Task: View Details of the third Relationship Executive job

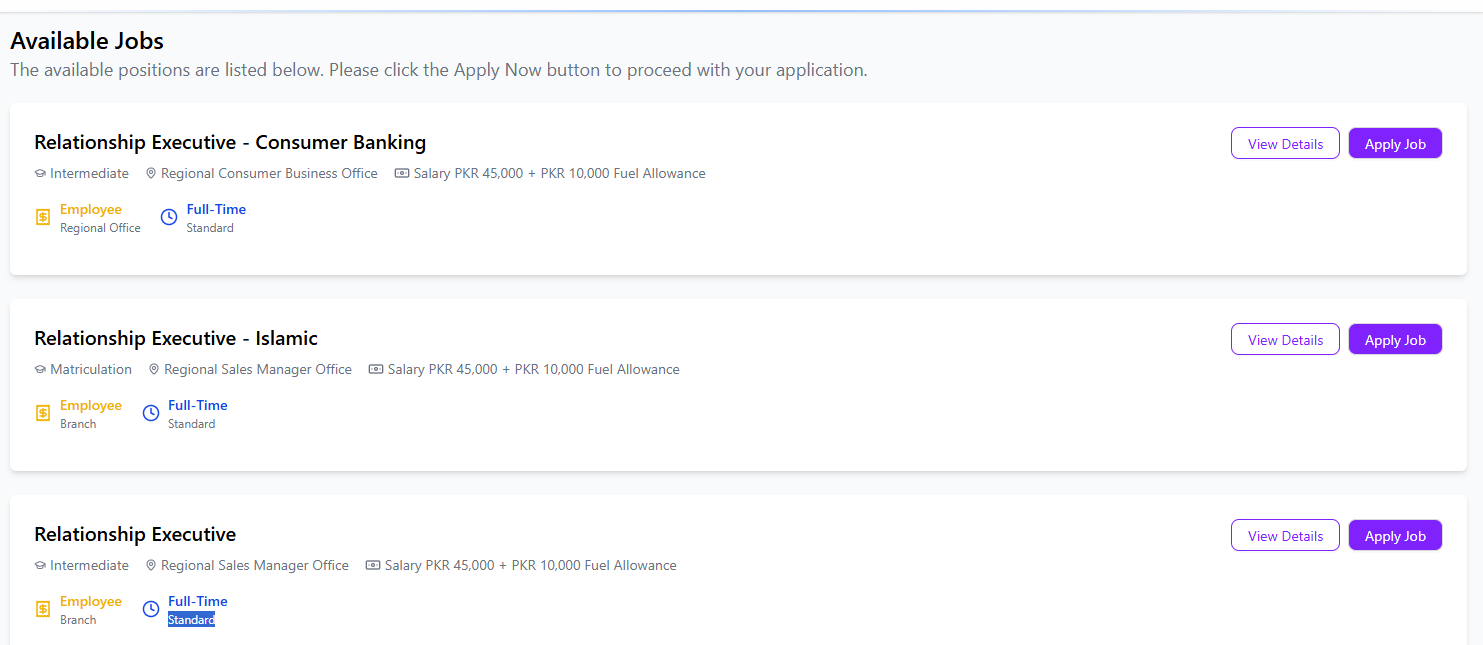Action: 1285,536
